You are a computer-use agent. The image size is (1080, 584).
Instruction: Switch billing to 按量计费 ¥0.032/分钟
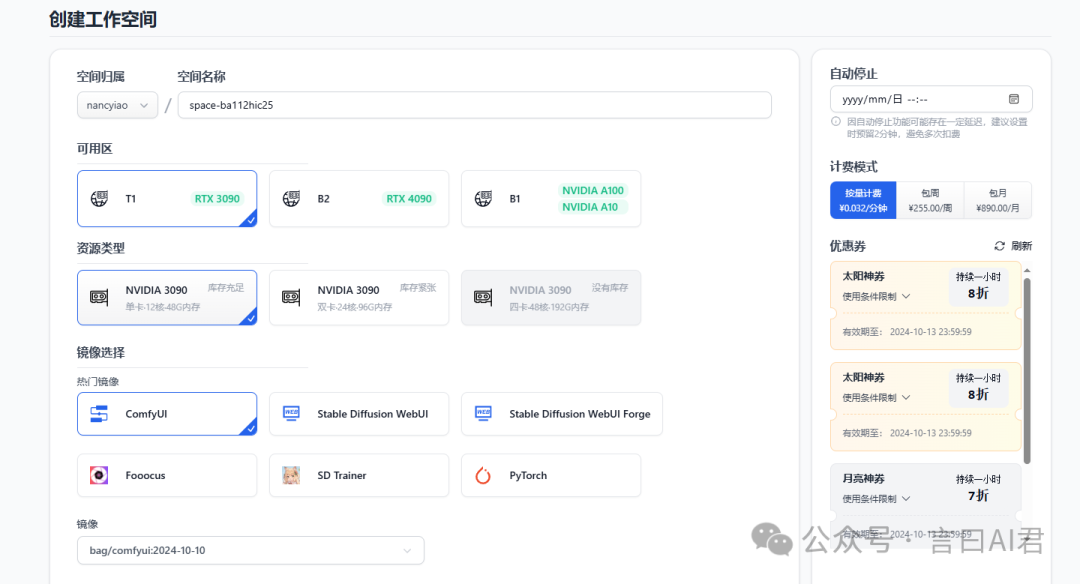[x=863, y=200]
